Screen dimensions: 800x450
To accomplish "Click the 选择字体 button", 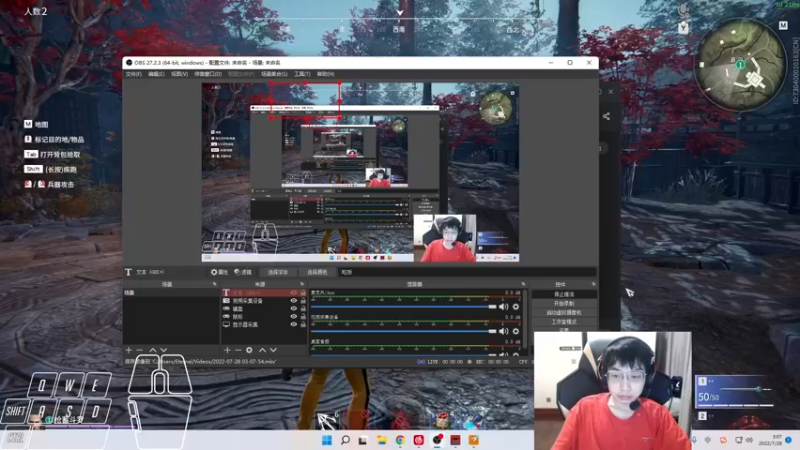I will (278, 272).
